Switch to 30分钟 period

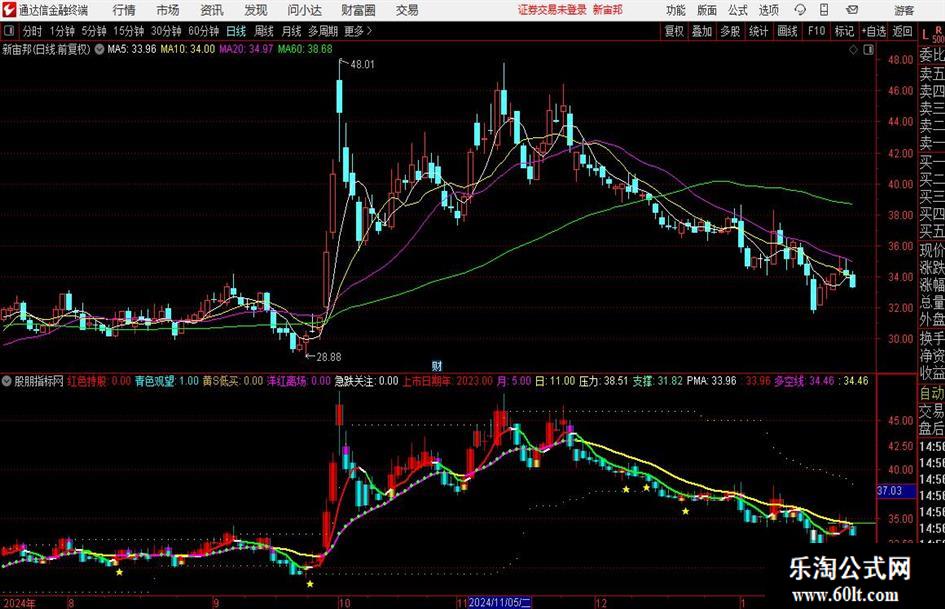(166, 31)
